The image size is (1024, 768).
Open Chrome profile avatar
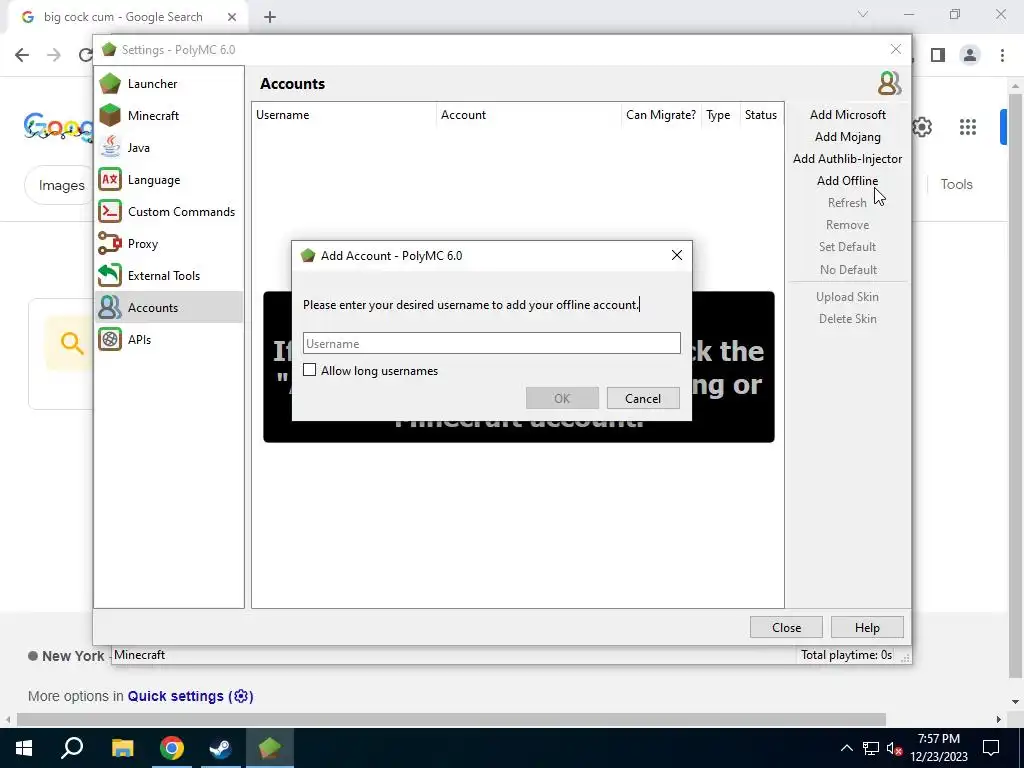[970, 55]
